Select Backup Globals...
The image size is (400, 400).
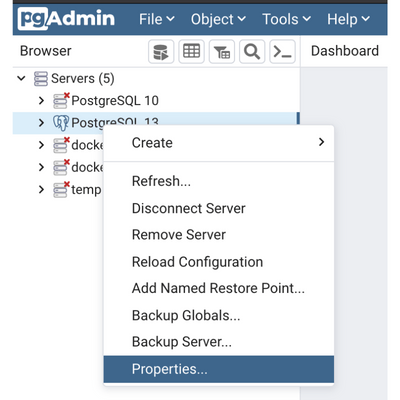(x=219, y=315)
